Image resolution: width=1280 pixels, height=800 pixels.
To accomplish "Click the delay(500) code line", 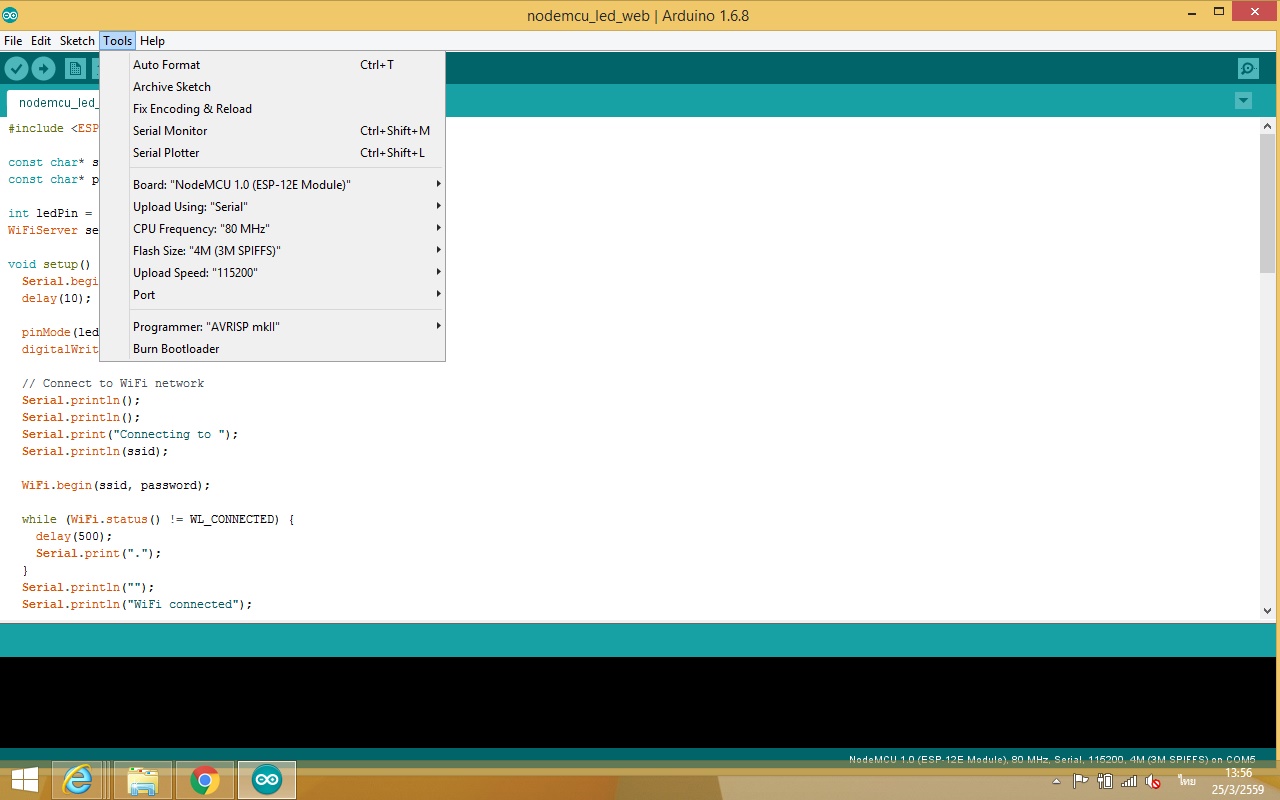I will [x=74, y=536].
